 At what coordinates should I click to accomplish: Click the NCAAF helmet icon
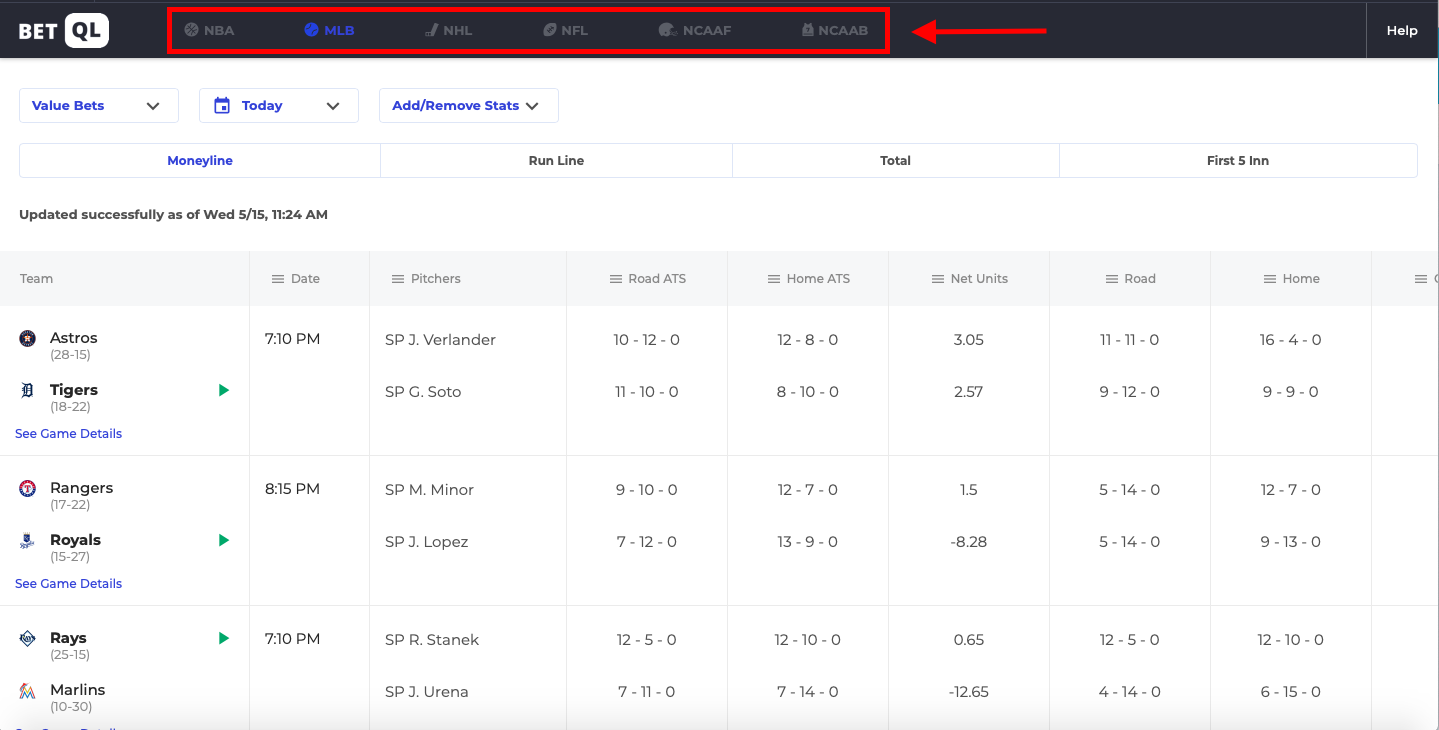click(668, 30)
